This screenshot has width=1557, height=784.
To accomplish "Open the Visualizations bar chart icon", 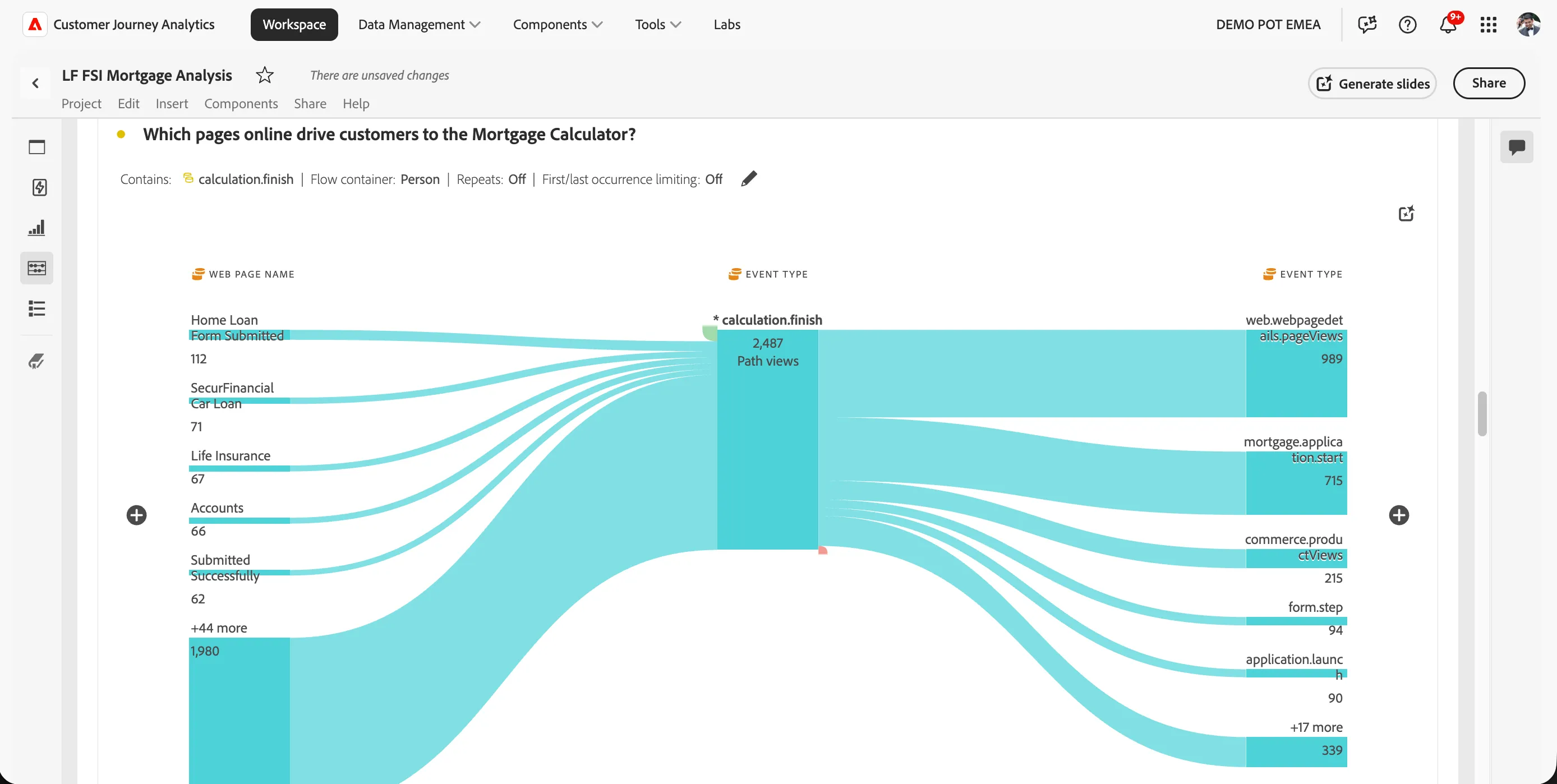I will 37,228.
